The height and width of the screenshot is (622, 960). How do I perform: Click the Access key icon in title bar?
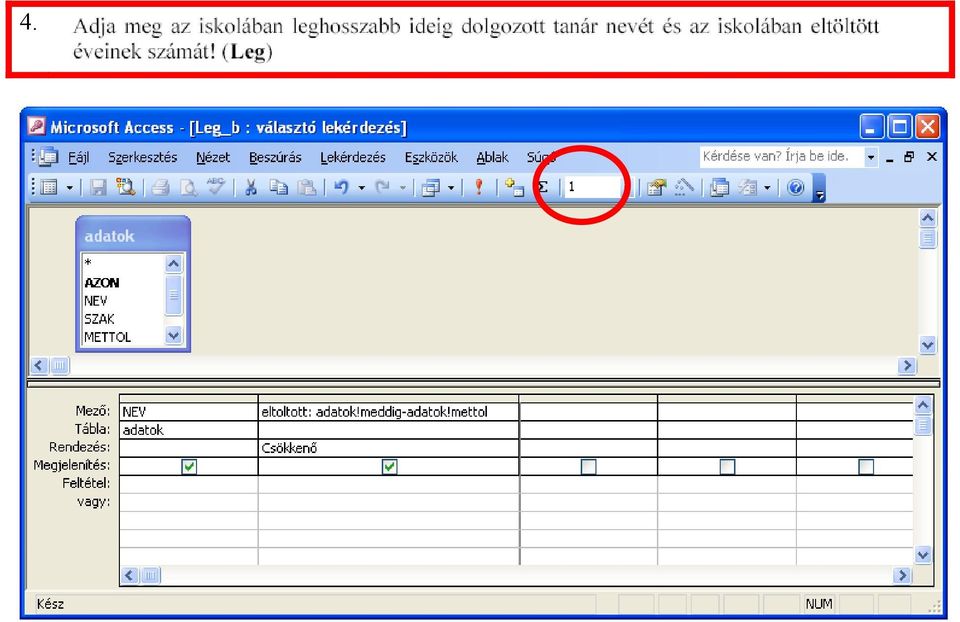[x=37, y=126]
